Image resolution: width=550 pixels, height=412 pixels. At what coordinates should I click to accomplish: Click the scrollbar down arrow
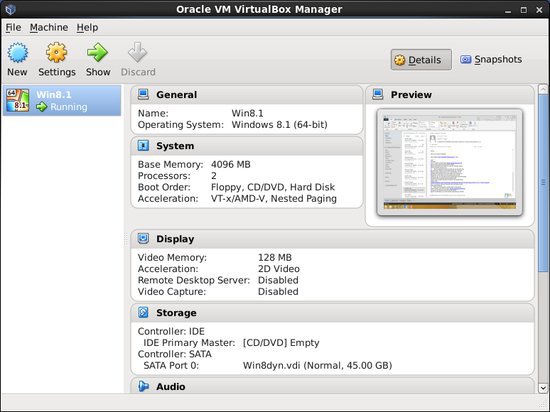[x=543, y=388]
